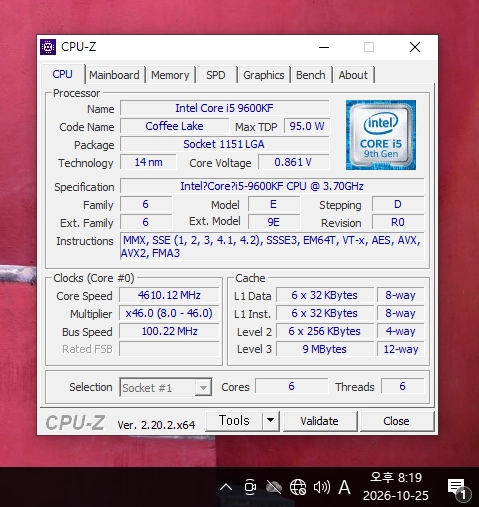Click the core speed value '4610.12 MHz'

[169, 295]
